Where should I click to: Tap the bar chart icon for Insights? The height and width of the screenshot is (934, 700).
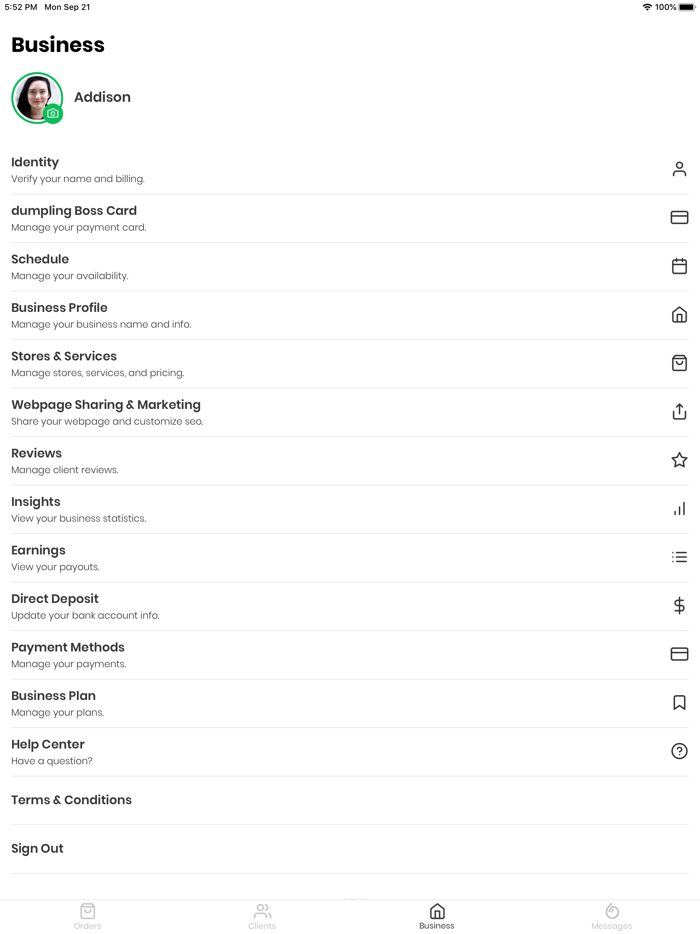coord(679,509)
